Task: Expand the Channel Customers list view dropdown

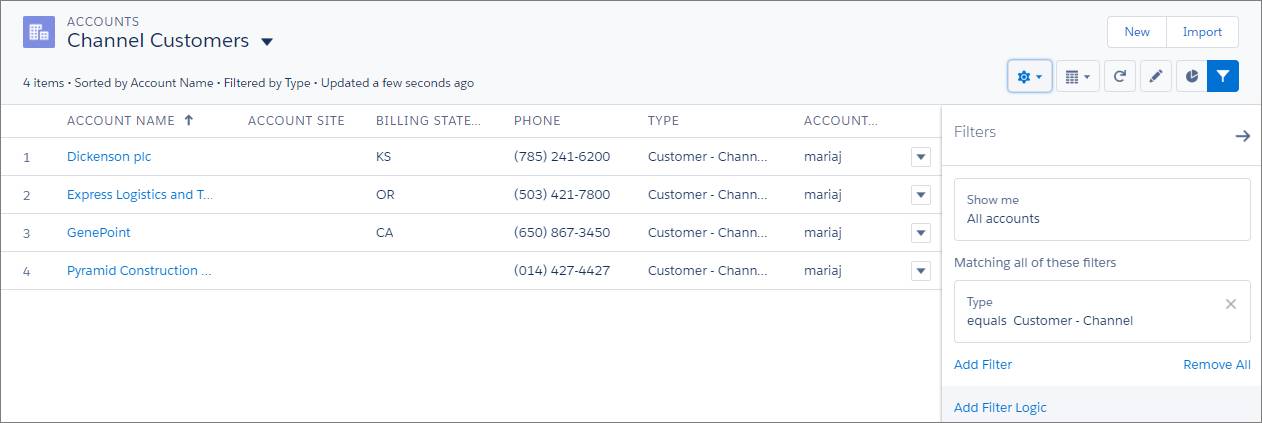Action: [x=267, y=42]
